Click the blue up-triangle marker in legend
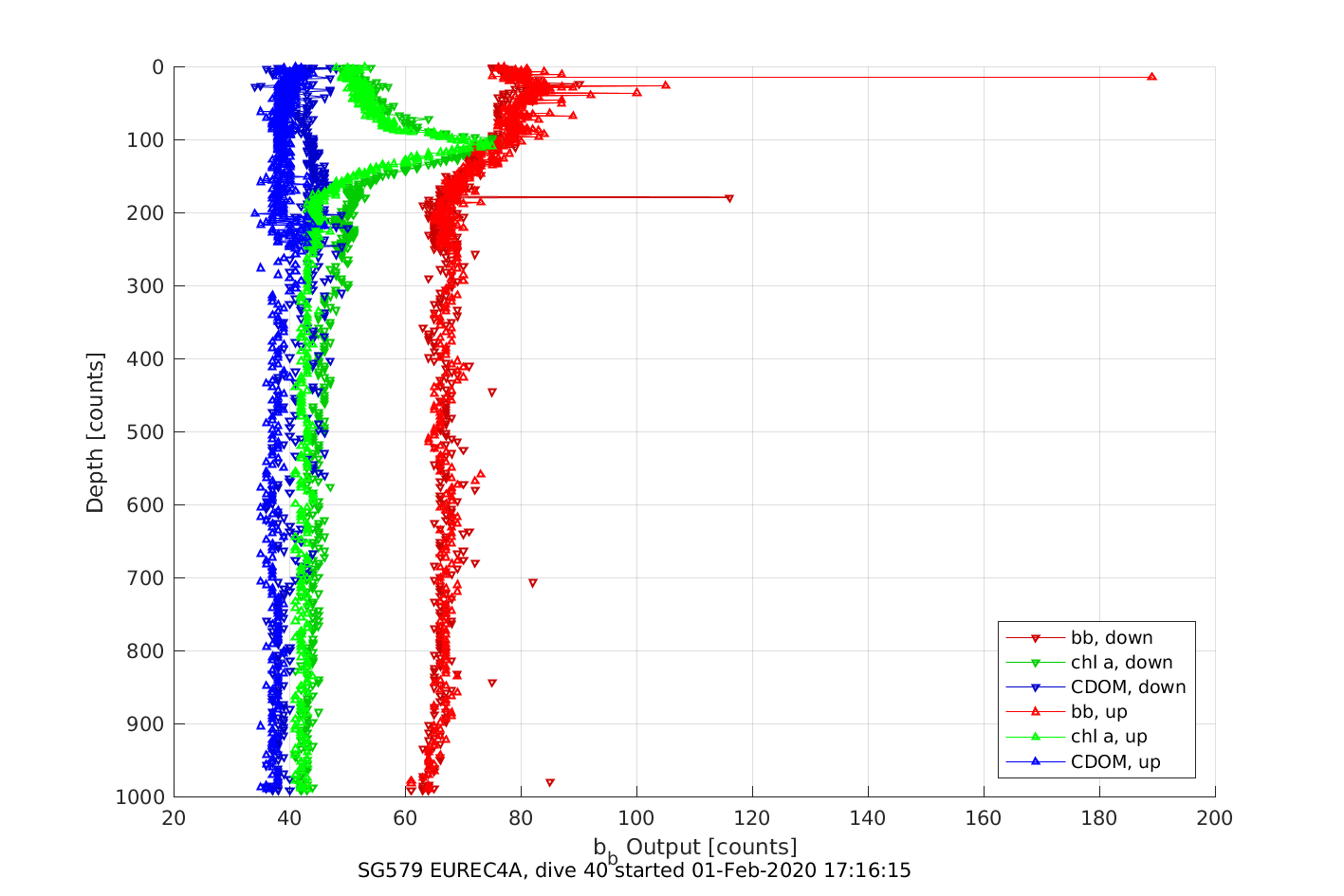Screen dimensions: 1344x896 tap(1036, 760)
